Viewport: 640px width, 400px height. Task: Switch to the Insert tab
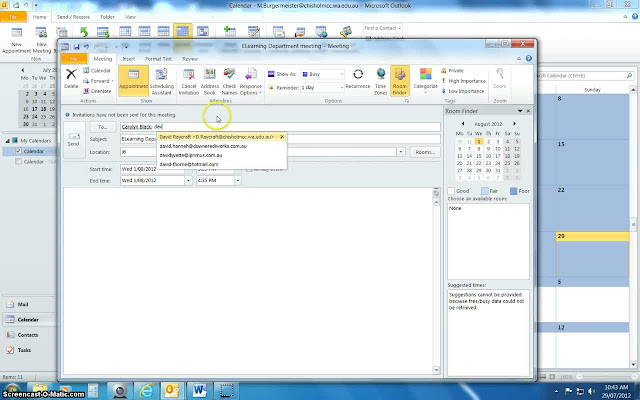tap(128, 59)
